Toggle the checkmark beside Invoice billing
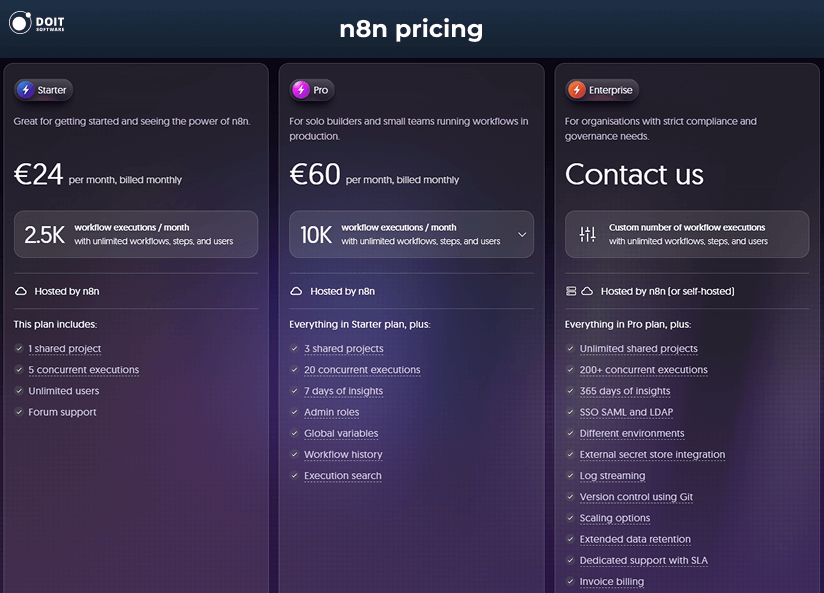Screen dimensions: 824x593 pyautogui.click(x=569, y=581)
